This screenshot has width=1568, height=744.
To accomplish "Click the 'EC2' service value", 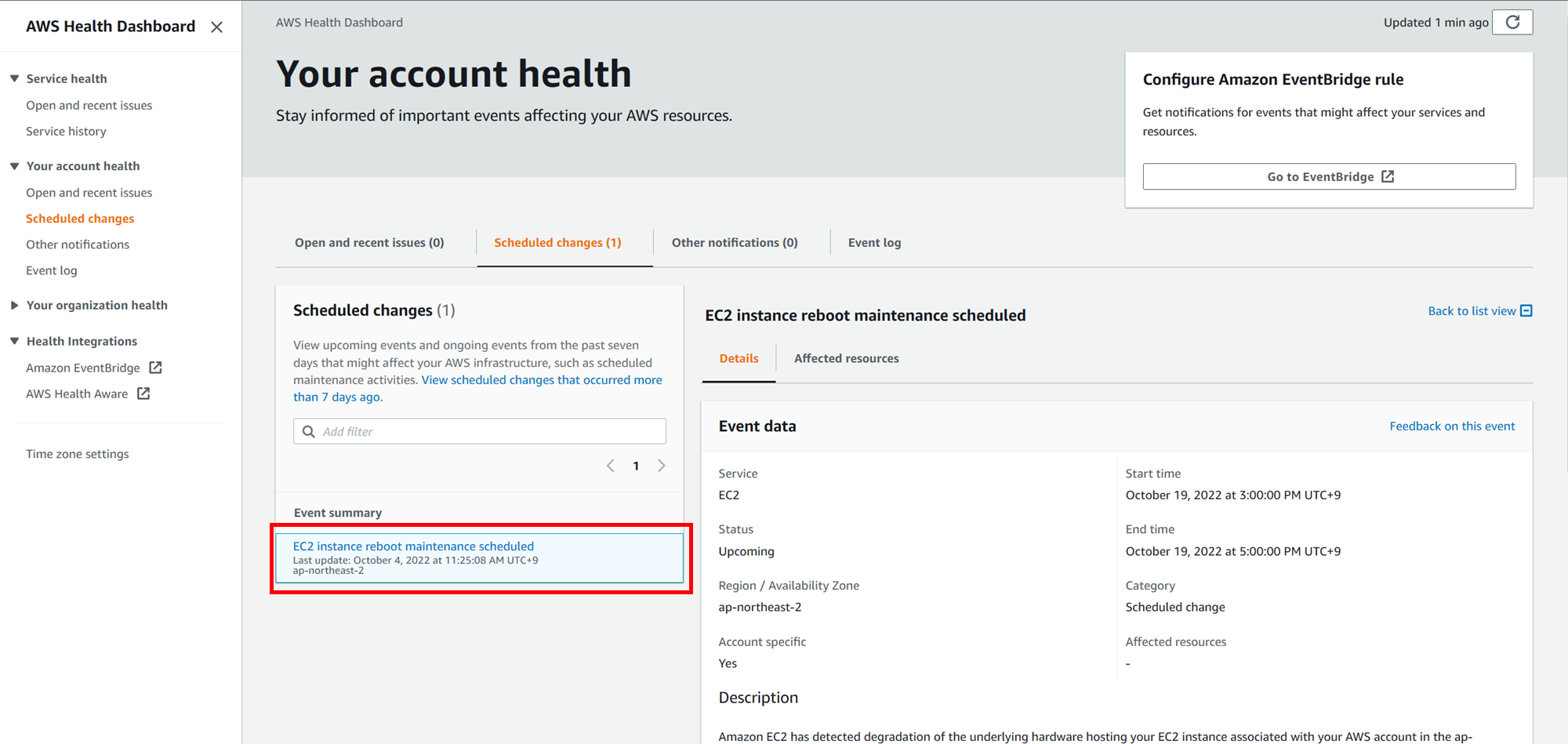I will click(x=729, y=495).
